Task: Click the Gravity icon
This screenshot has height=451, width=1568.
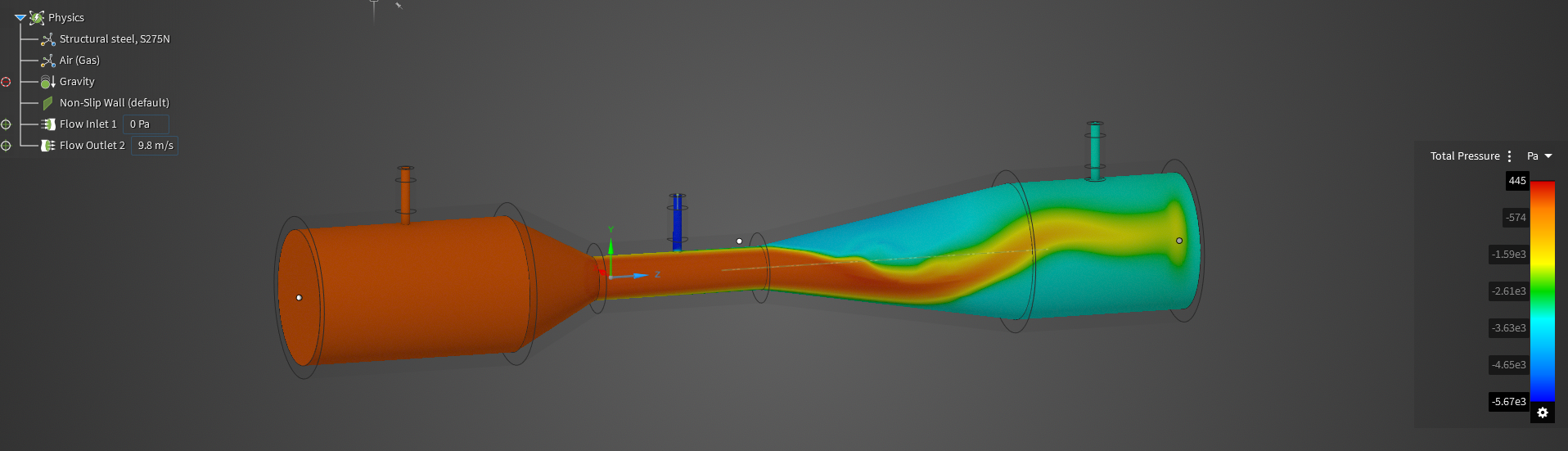Action: [x=48, y=81]
